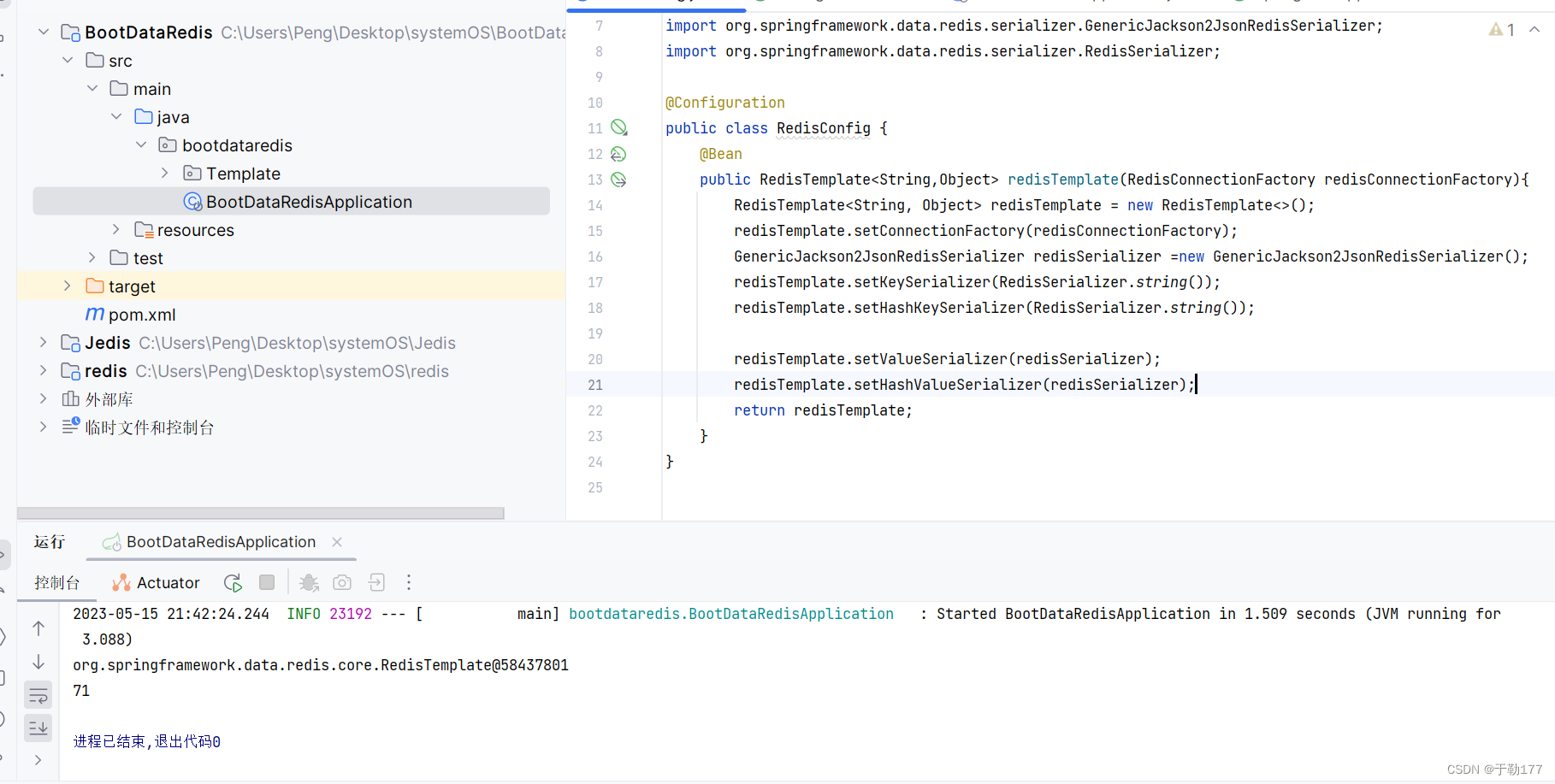Click the up arrow in console gutter
1555x784 pixels.
(x=38, y=628)
